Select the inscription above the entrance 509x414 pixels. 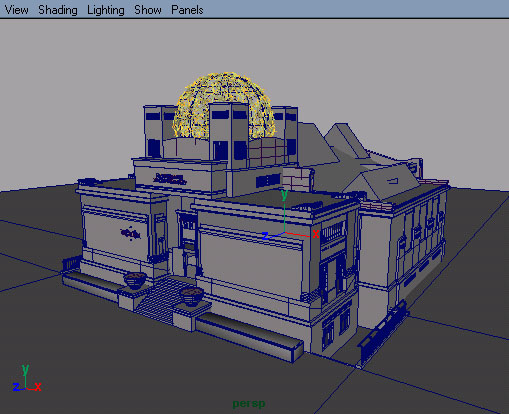coord(169,179)
